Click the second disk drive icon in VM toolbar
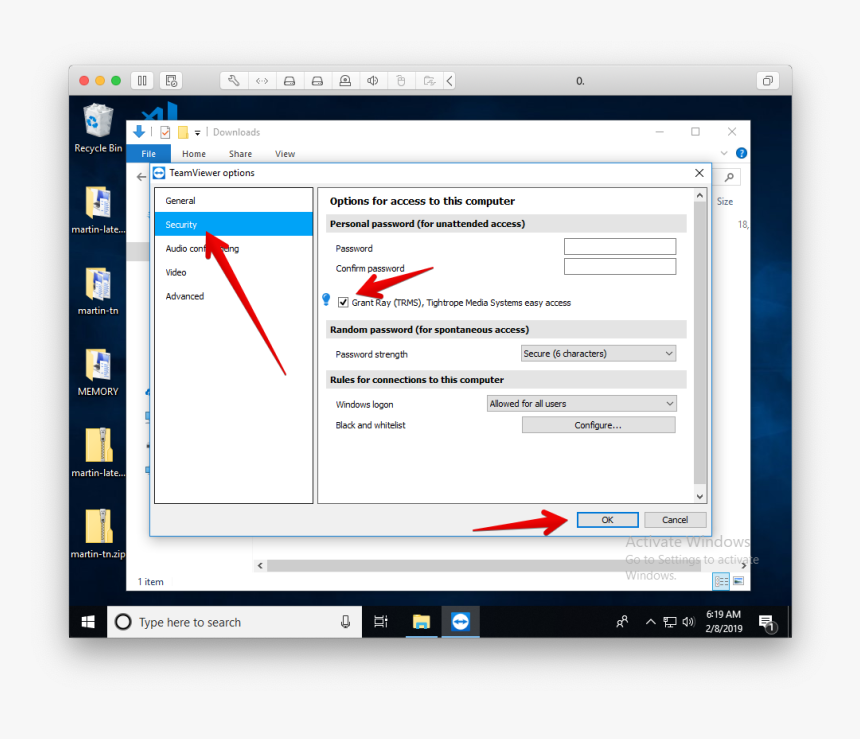The image size is (860, 739). click(x=317, y=81)
